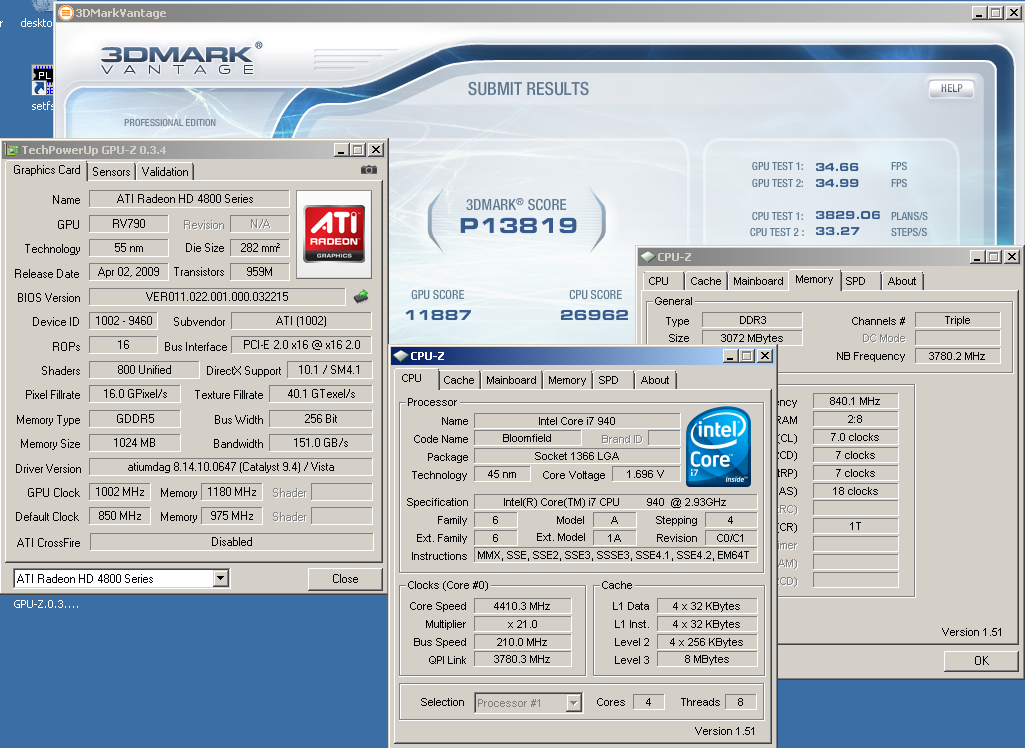The width and height of the screenshot is (1025, 748).
Task: Expand the Processor #1 selection dropdown
Action: click(x=573, y=703)
